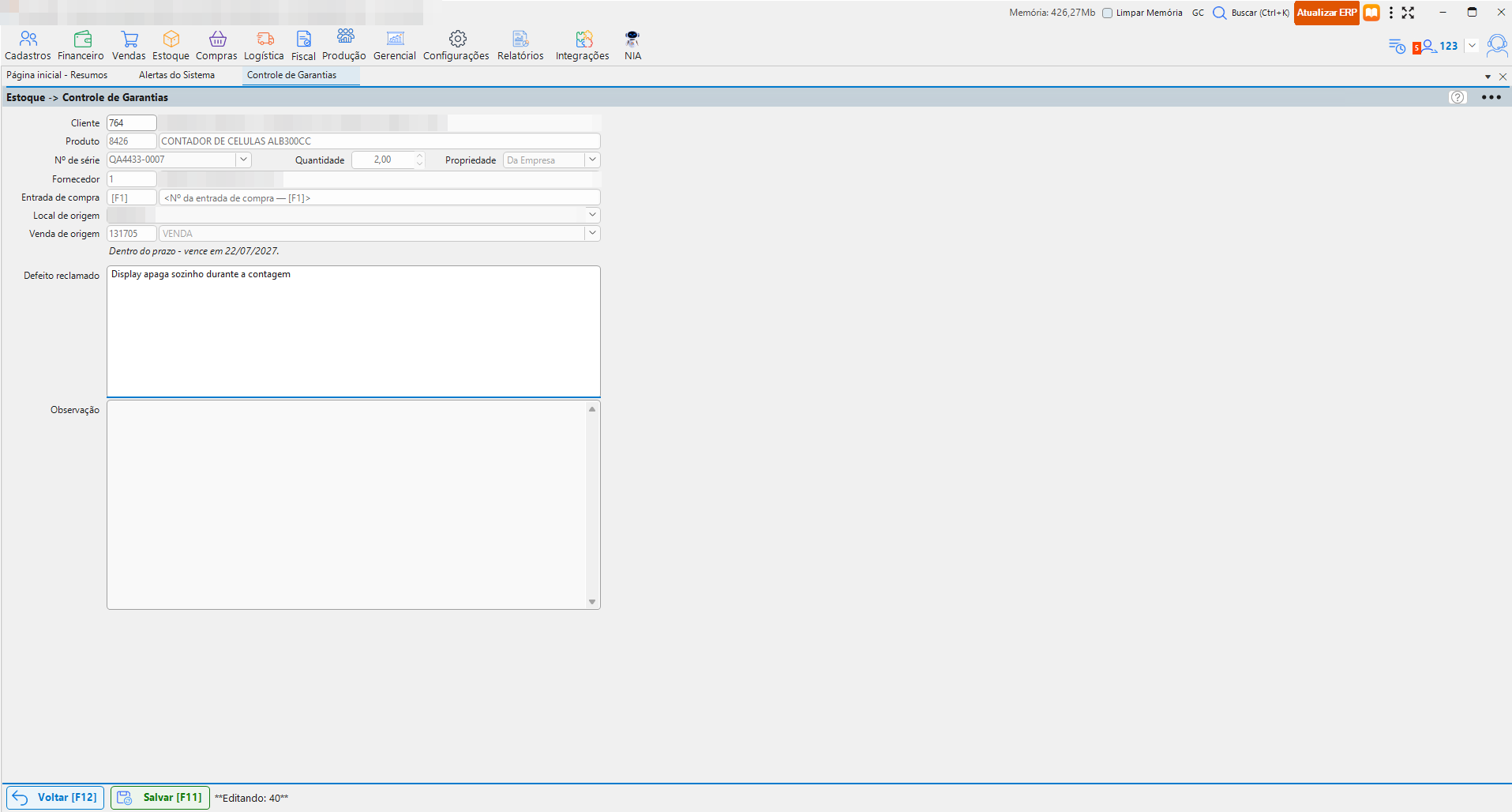The width and height of the screenshot is (1512, 812).
Task: Open the support headset icon
Action: [x=1497, y=46]
